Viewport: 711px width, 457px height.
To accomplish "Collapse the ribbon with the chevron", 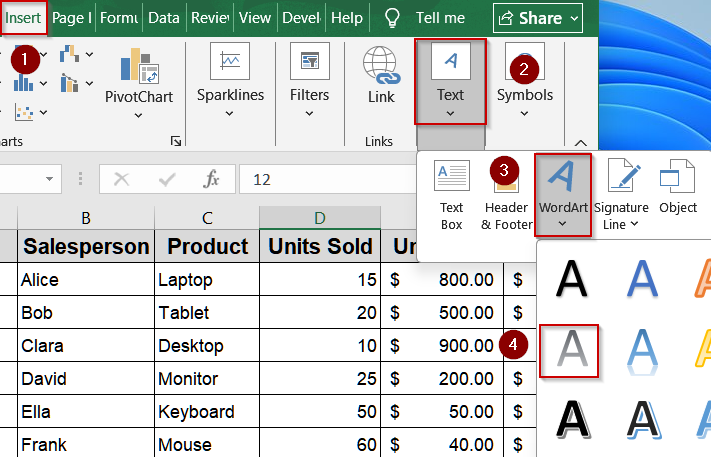I will coord(580,143).
